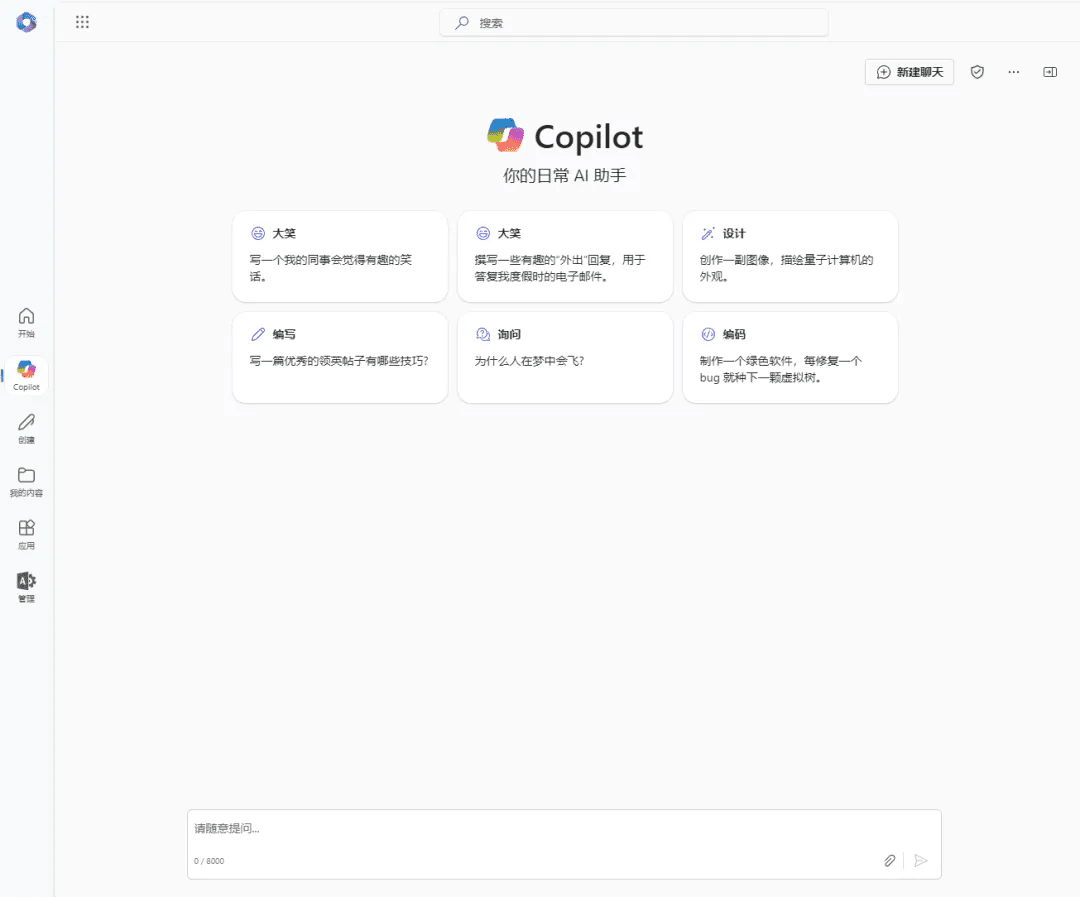Select the 设计 quantum computer image card
Viewport: 1080px width, 897px height.
[790, 256]
